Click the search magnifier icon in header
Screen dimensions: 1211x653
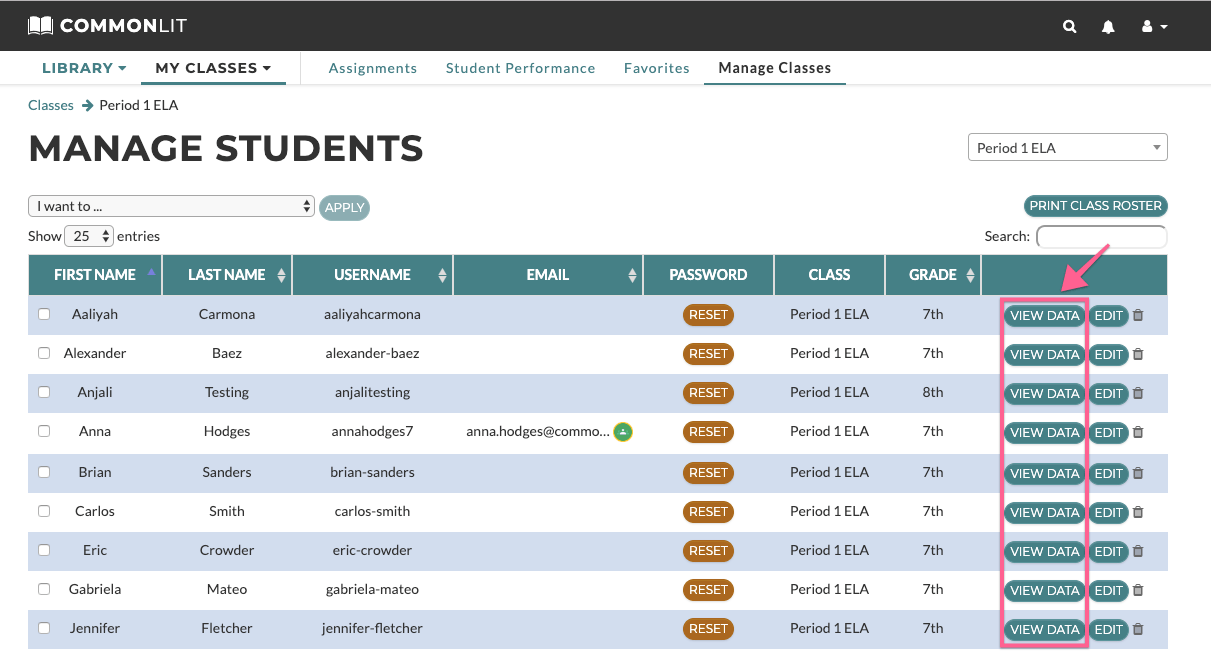coord(1070,27)
